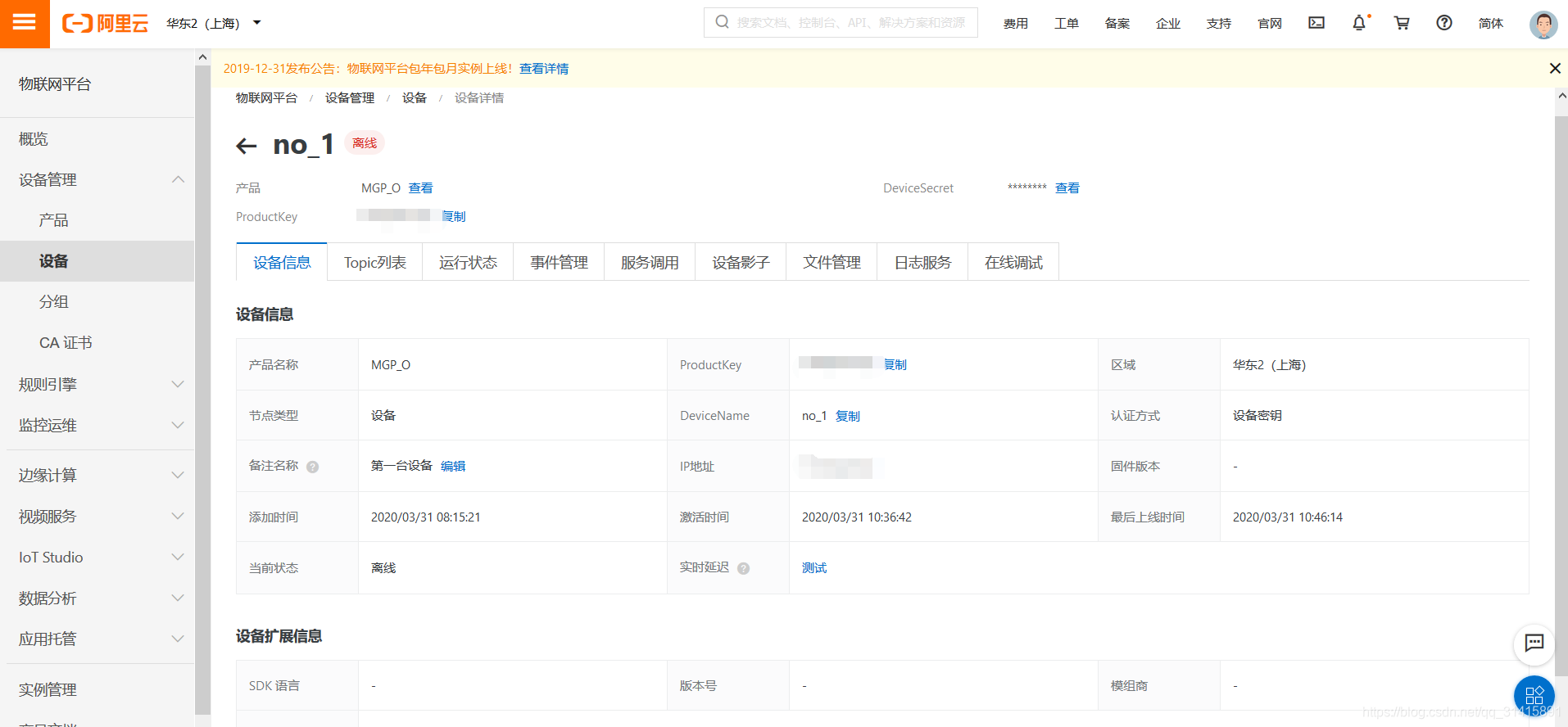Expand the 应用托管 sidebar section

pyautogui.click(x=178, y=639)
